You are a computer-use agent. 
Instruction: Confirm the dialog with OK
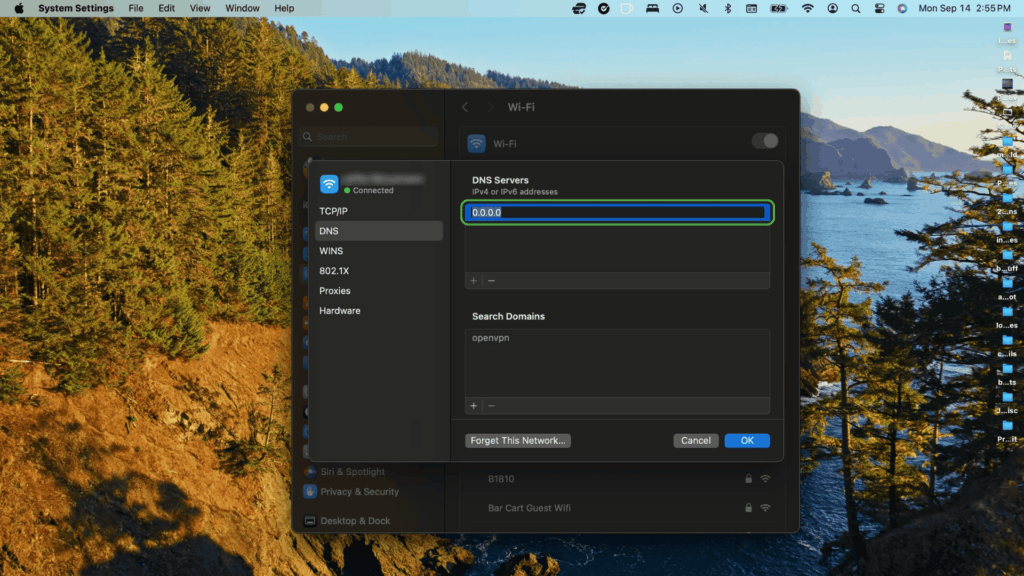coord(747,441)
